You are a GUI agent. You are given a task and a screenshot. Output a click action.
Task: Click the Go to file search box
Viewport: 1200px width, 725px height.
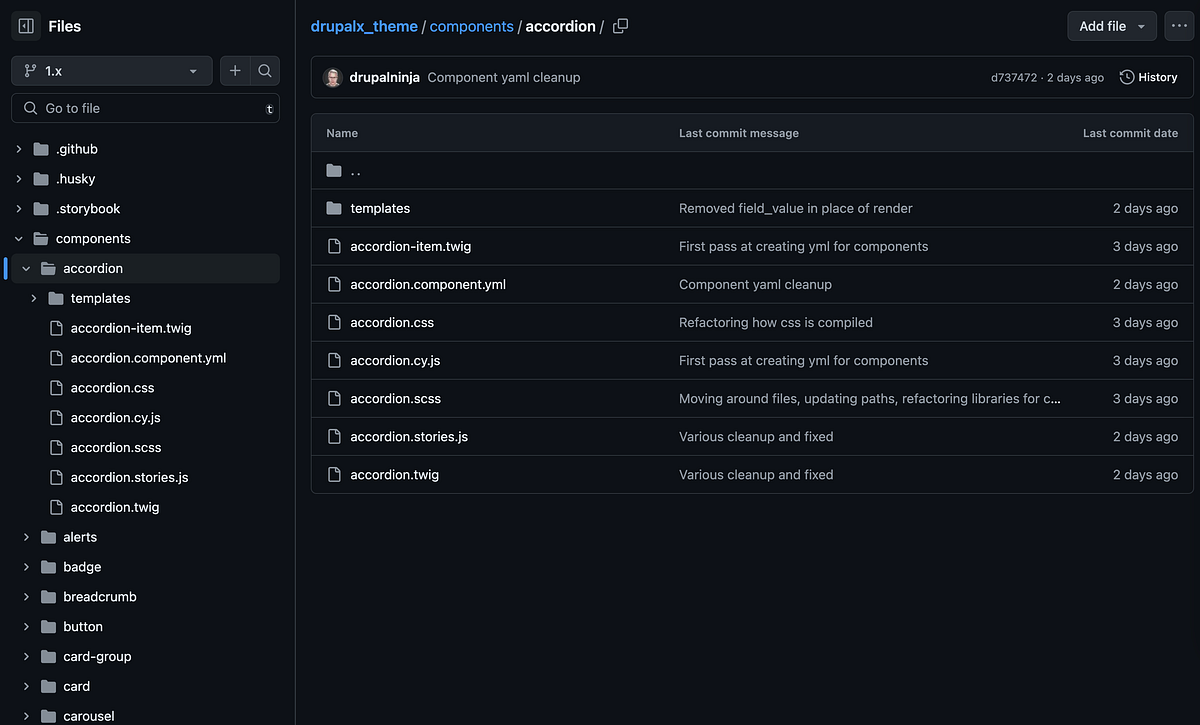[x=145, y=107]
